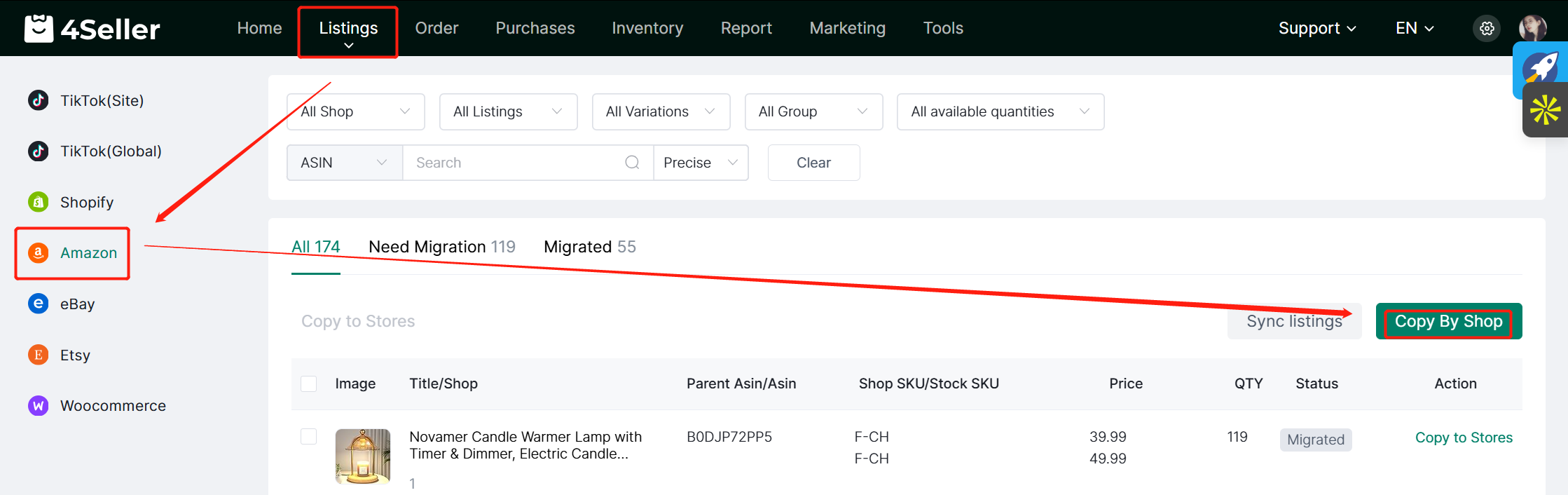Screen dimensions: 1568x495
Task: Open the Precise match dropdown
Action: 701,163
